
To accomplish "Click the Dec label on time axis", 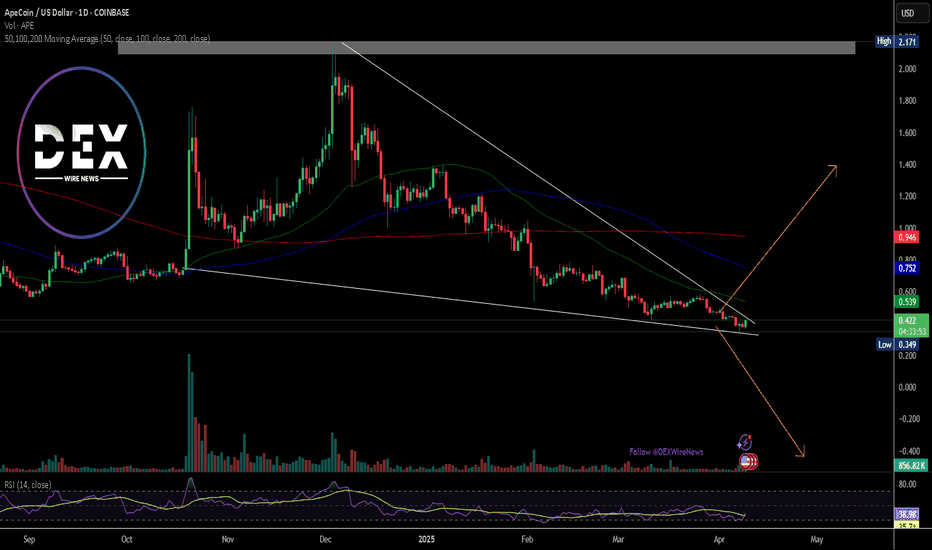I will 325,539.
